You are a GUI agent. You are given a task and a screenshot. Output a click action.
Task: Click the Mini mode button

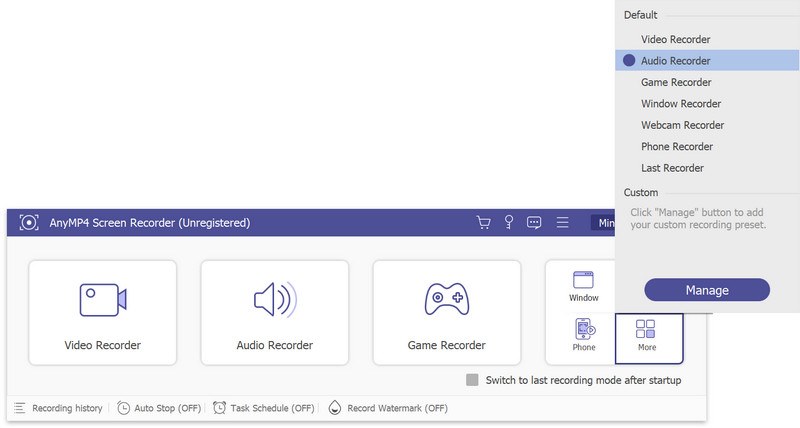point(604,223)
